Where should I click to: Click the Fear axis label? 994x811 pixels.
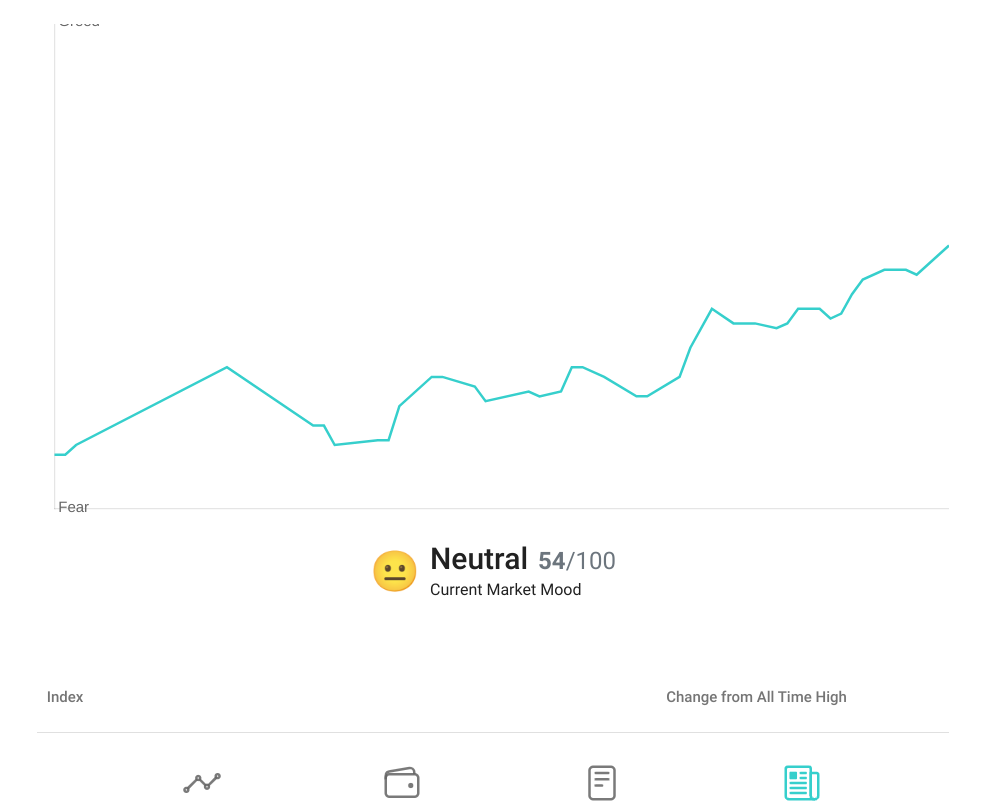[74, 507]
